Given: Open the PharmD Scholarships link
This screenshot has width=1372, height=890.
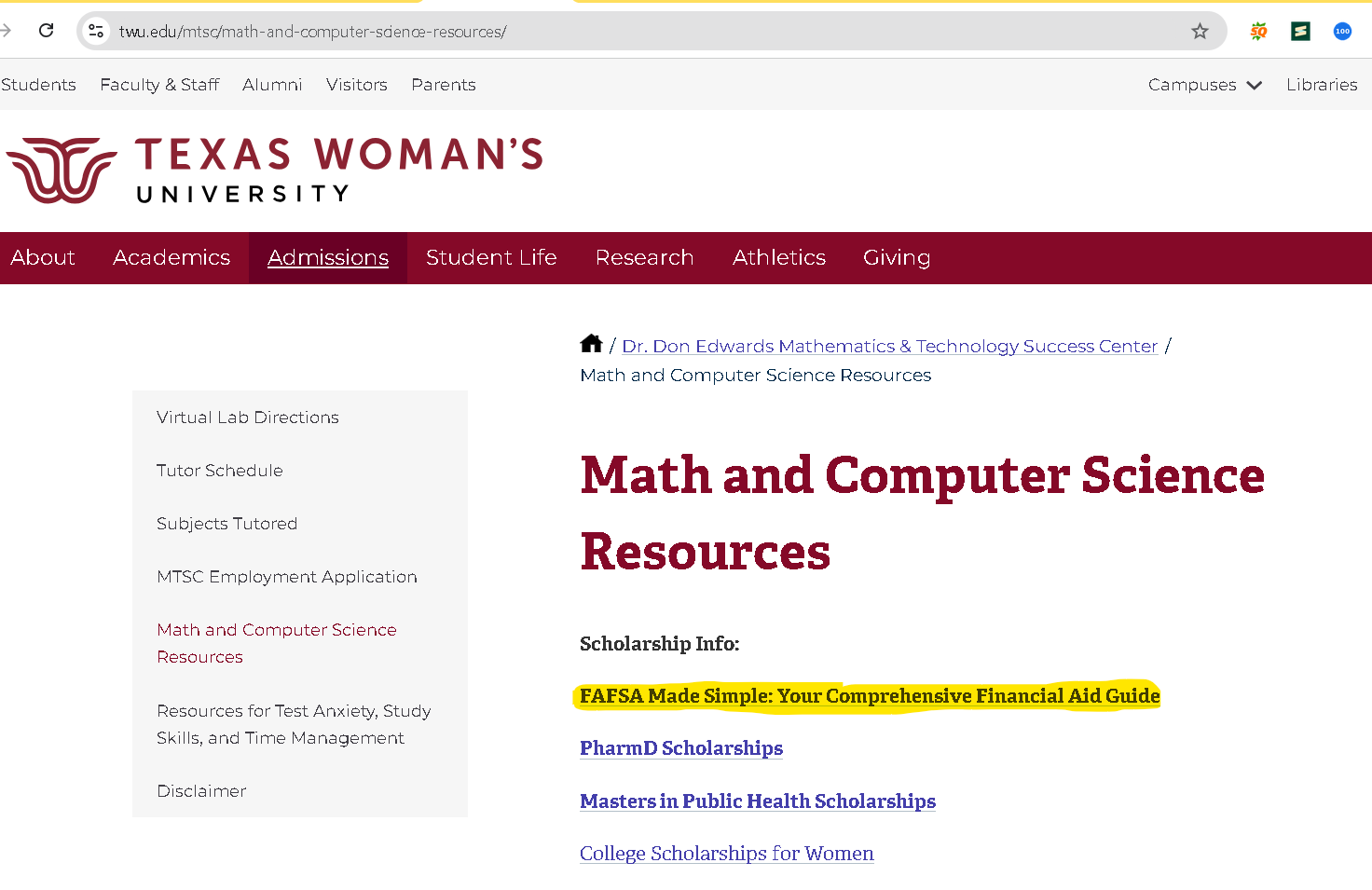Looking at the screenshot, I should (x=681, y=748).
